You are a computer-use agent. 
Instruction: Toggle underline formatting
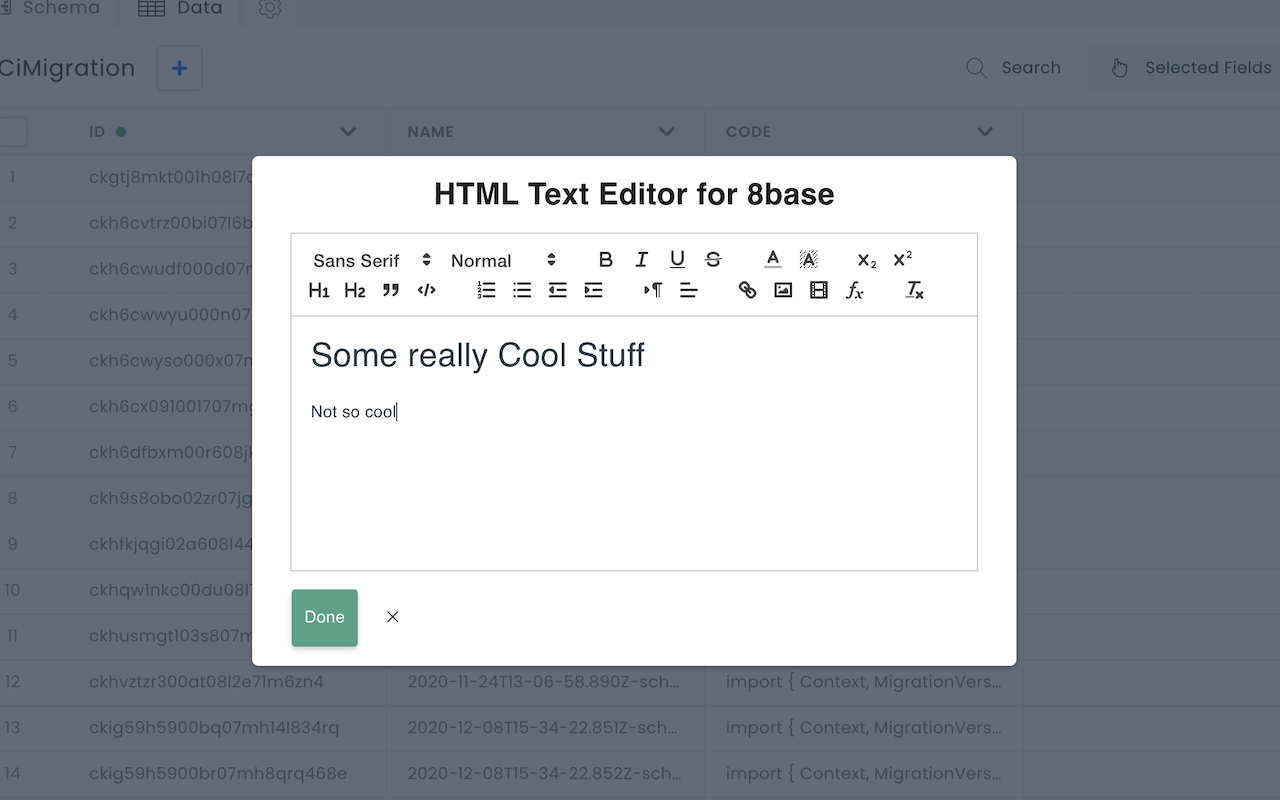(x=677, y=260)
